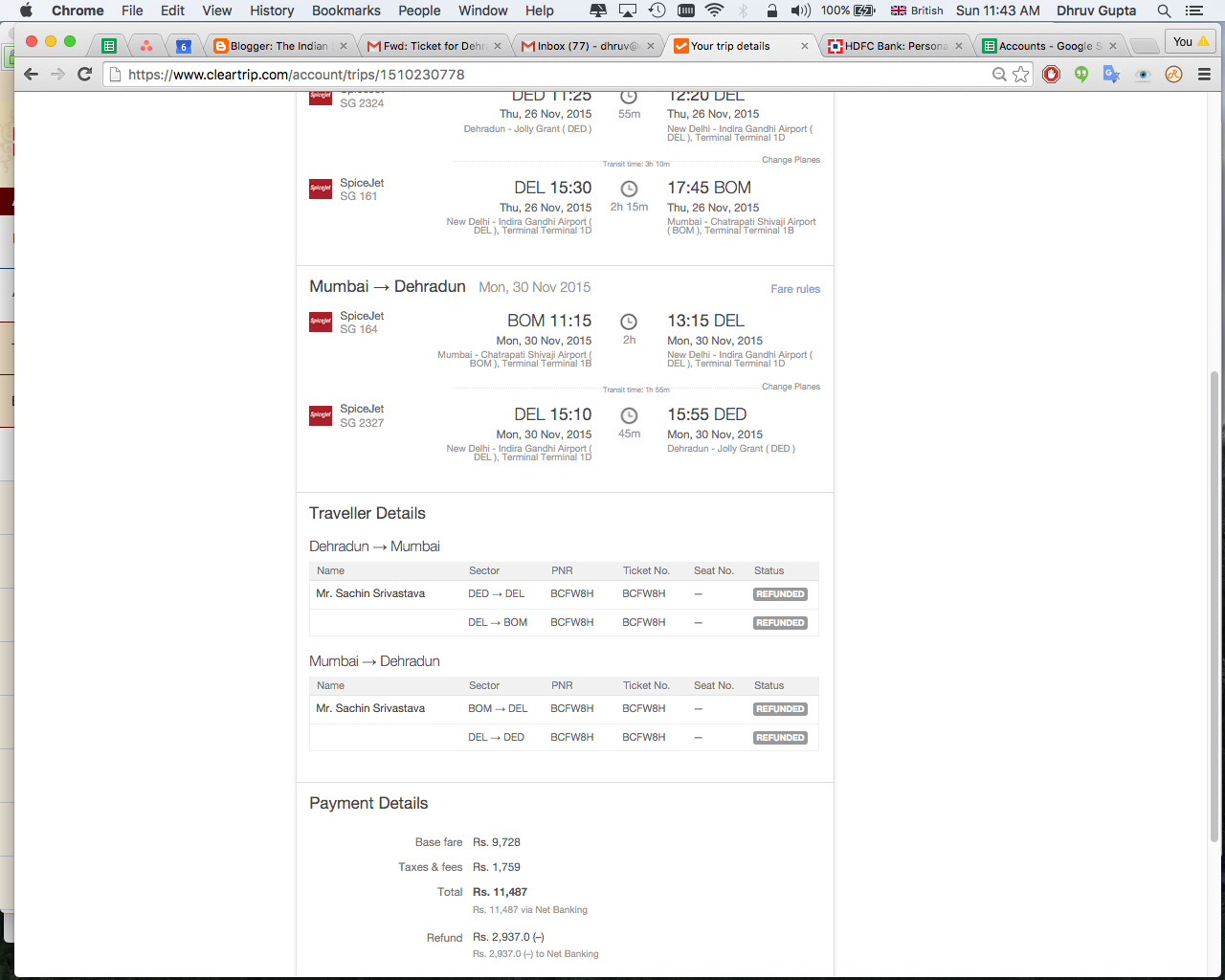Image resolution: width=1225 pixels, height=980 pixels.
Task: Click Mr. Sachin Srivastava in Dehradun → Mumbai table
Action: tap(370, 593)
